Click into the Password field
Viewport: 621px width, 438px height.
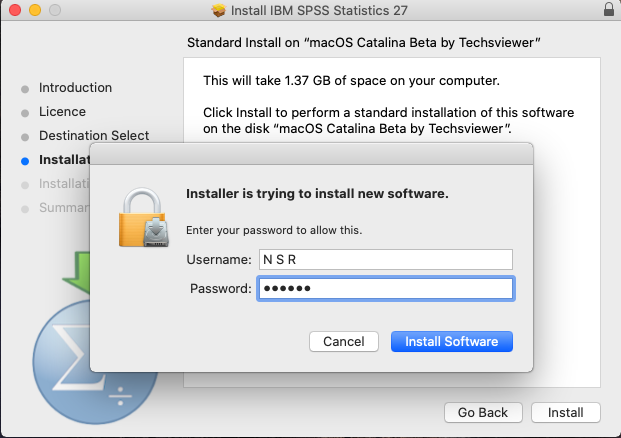coord(385,289)
